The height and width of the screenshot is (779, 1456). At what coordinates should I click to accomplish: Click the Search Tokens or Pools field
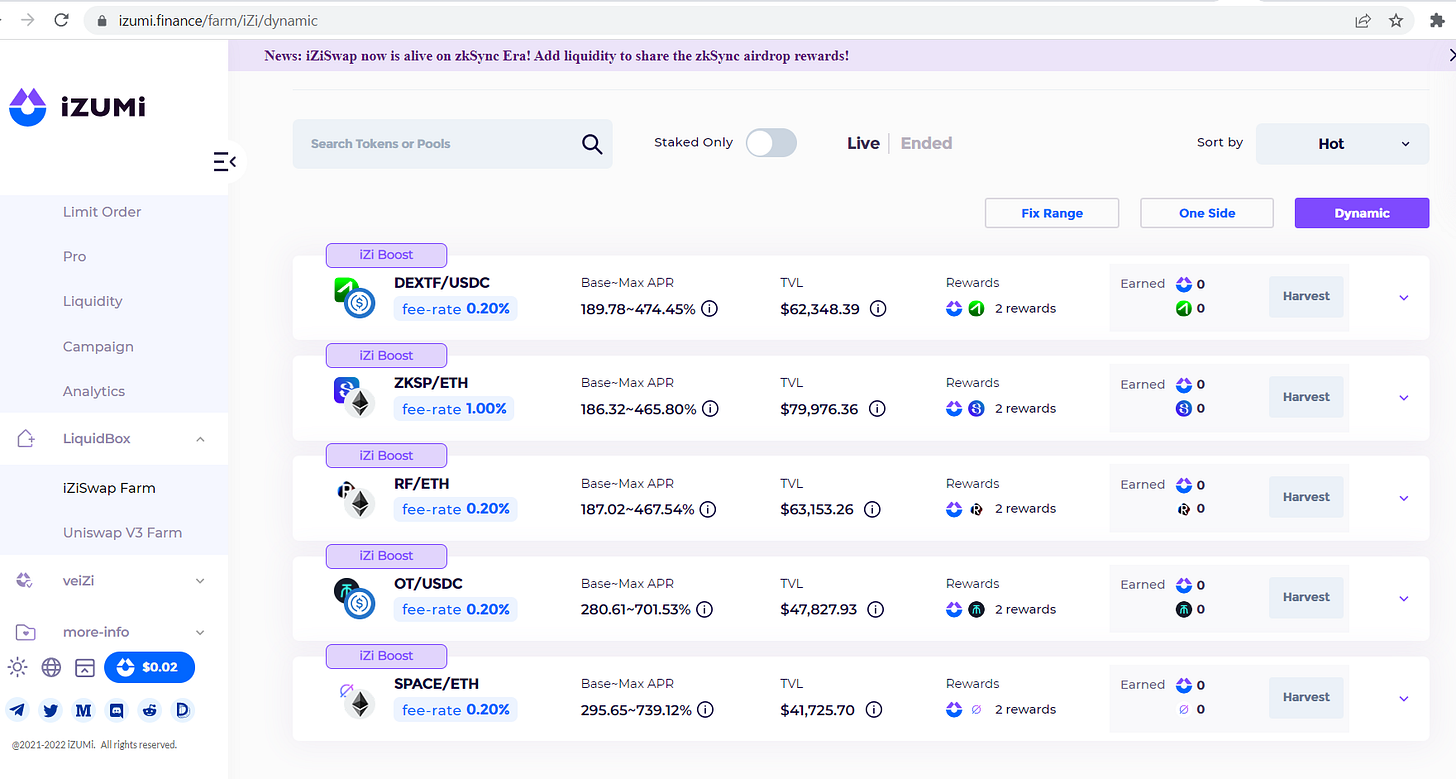coord(452,144)
